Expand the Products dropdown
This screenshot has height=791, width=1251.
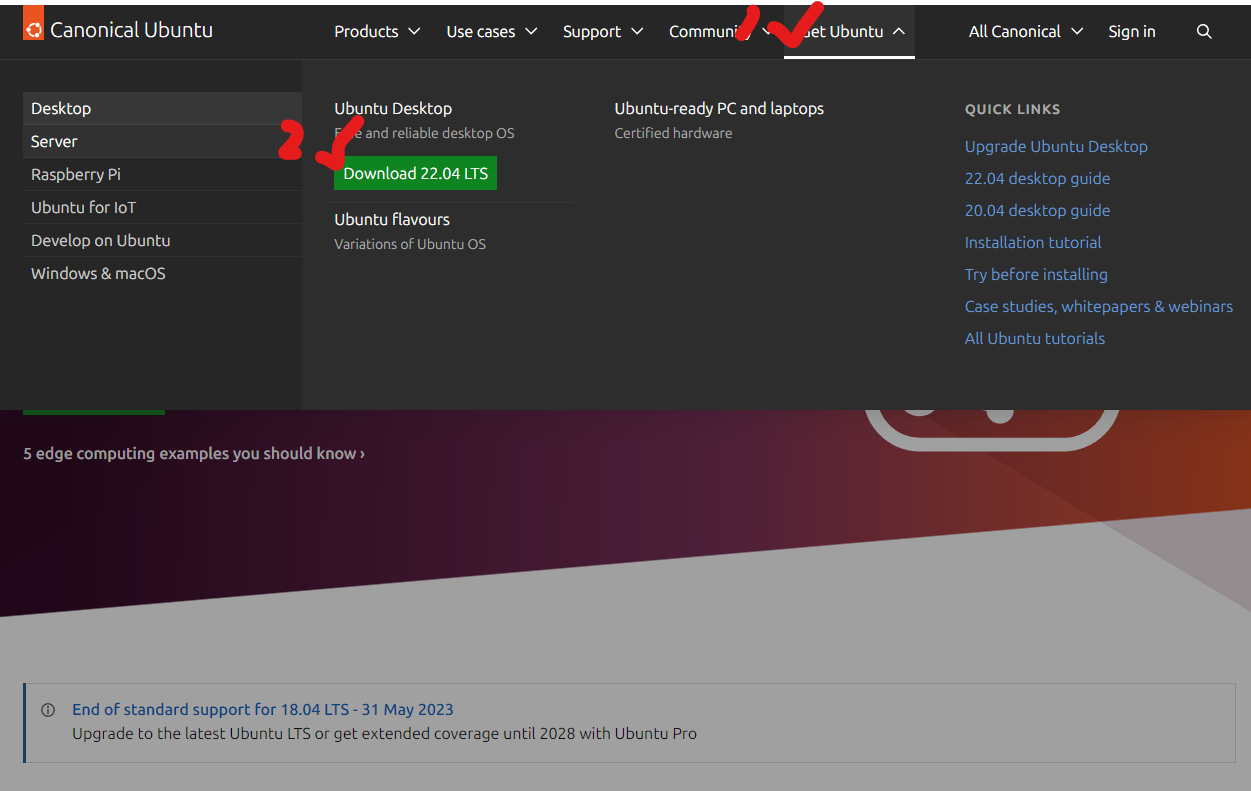377,32
